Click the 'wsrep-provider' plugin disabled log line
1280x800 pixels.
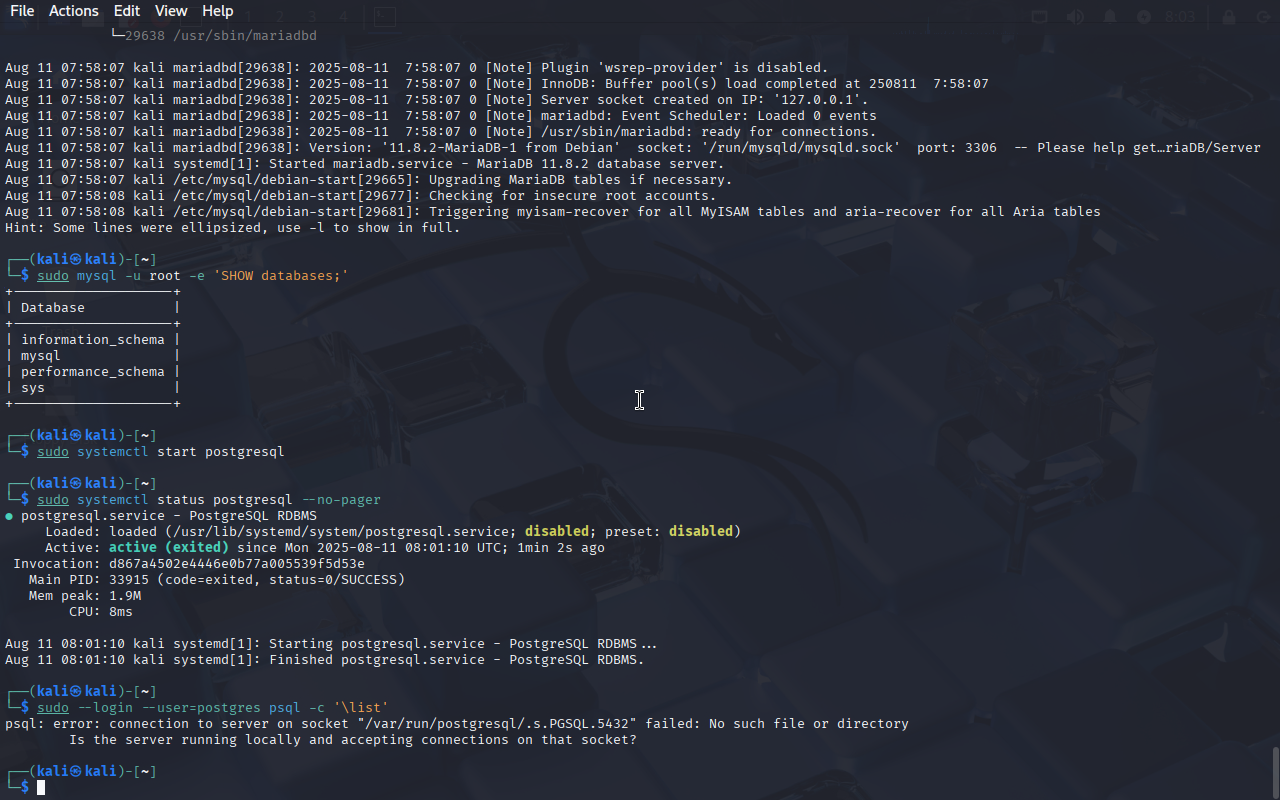(417, 68)
